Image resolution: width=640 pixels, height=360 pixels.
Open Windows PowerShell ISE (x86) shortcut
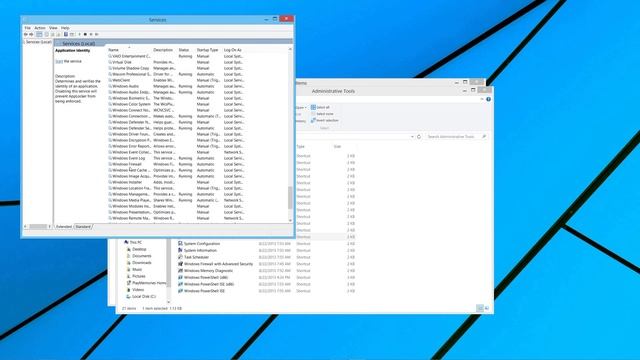pyautogui.click(x=206, y=284)
